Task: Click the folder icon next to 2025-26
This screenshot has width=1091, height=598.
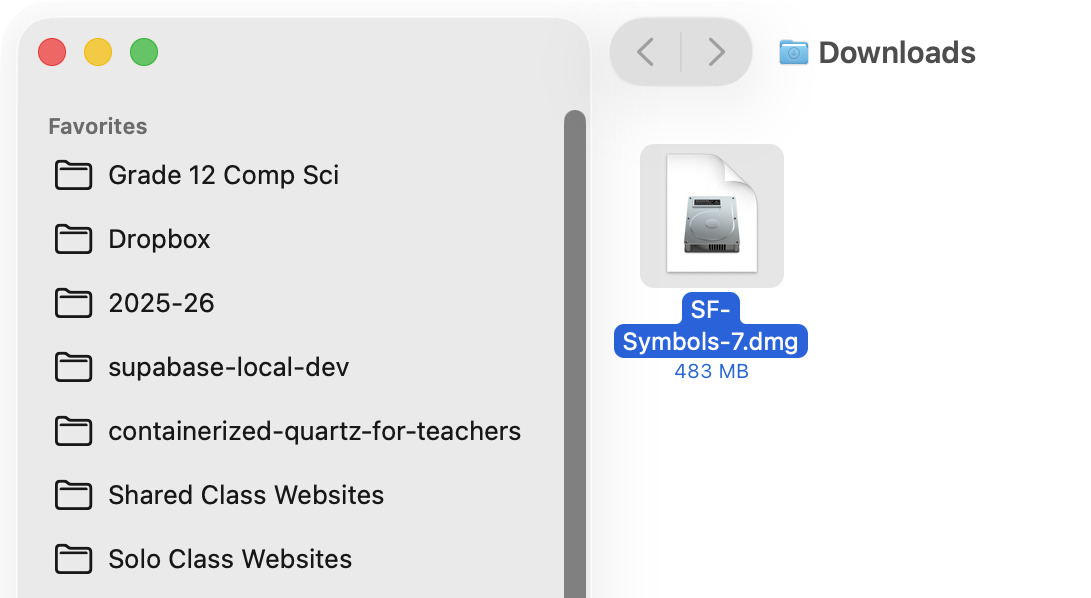Action: pyautogui.click(x=73, y=303)
